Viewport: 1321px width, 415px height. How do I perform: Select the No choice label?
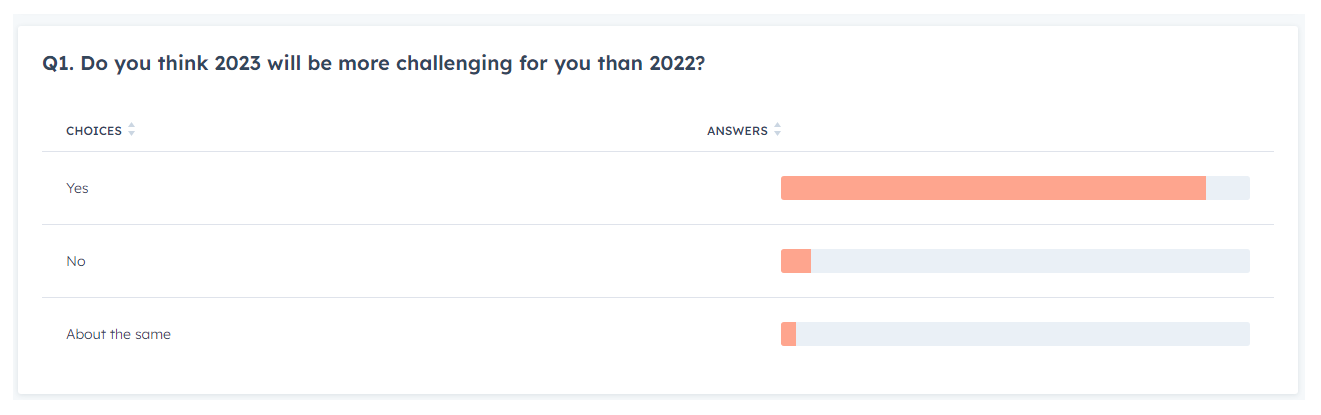pos(76,261)
